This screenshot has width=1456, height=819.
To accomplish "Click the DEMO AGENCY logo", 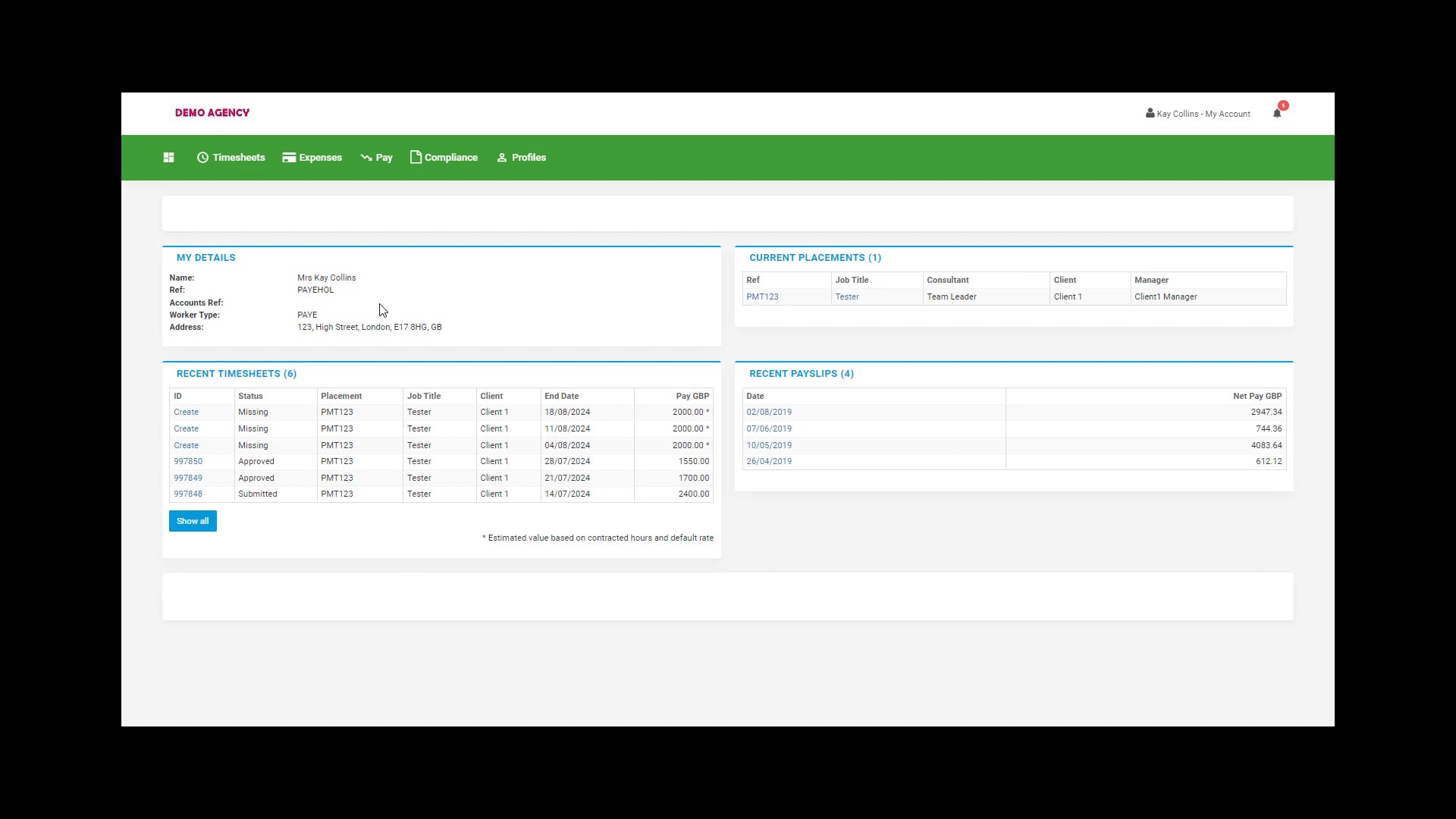I will (x=212, y=112).
